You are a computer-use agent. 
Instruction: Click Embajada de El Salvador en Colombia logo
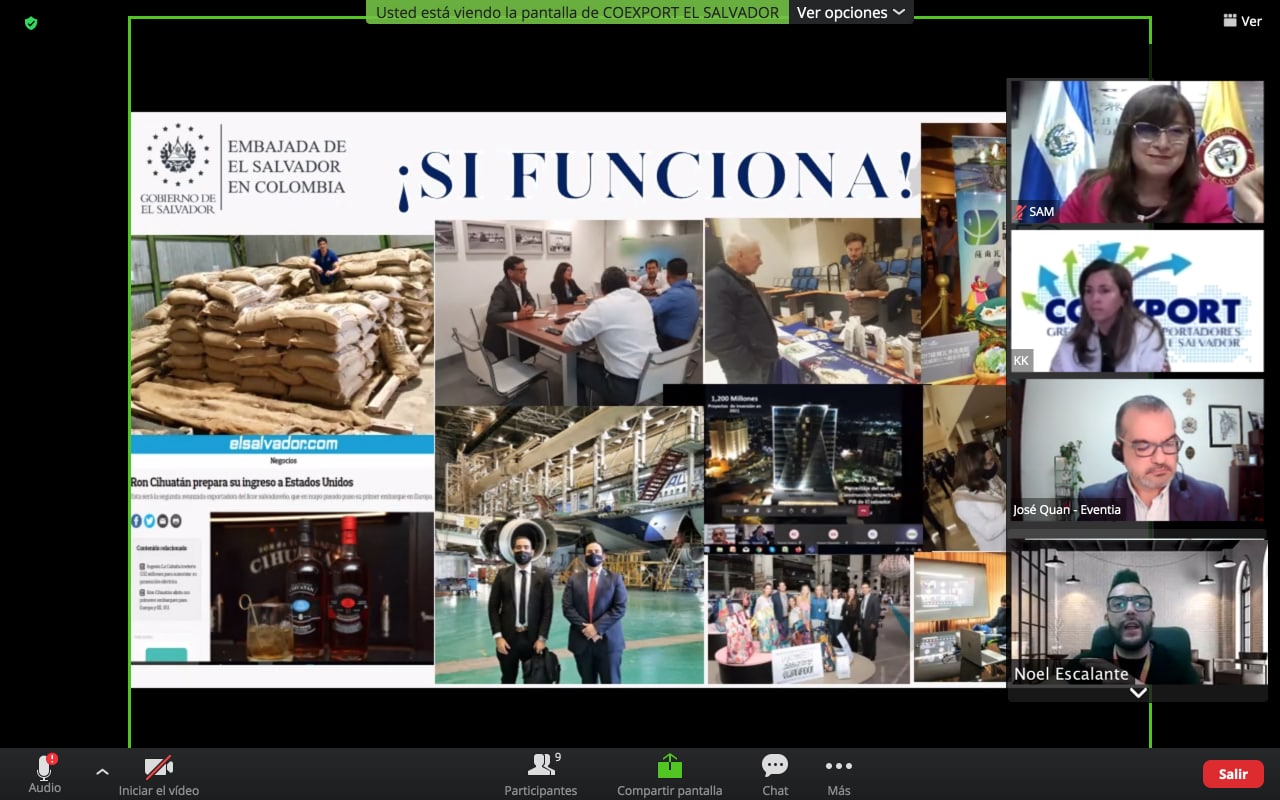pyautogui.click(x=244, y=169)
